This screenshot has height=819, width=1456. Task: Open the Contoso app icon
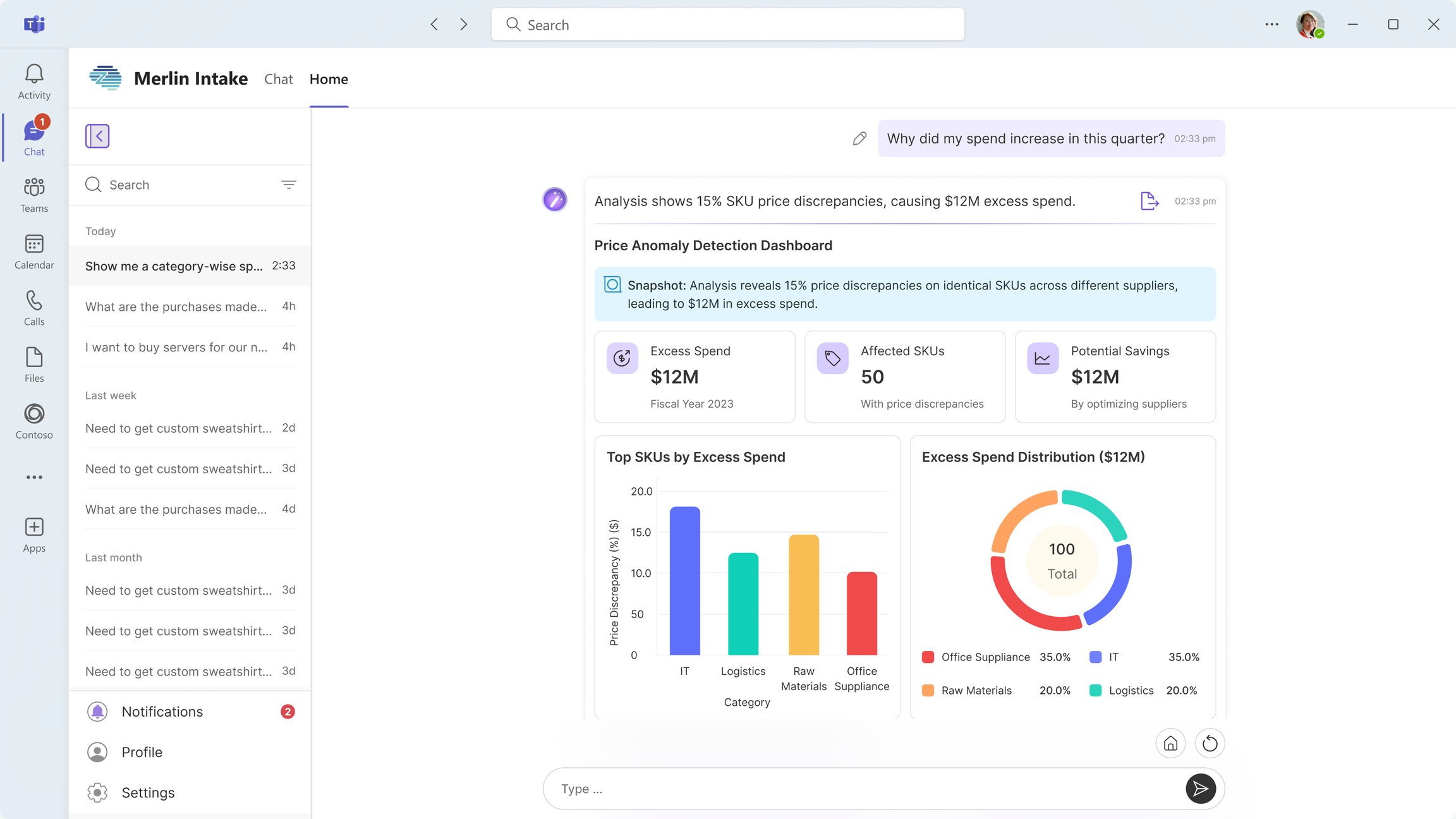tap(34, 422)
